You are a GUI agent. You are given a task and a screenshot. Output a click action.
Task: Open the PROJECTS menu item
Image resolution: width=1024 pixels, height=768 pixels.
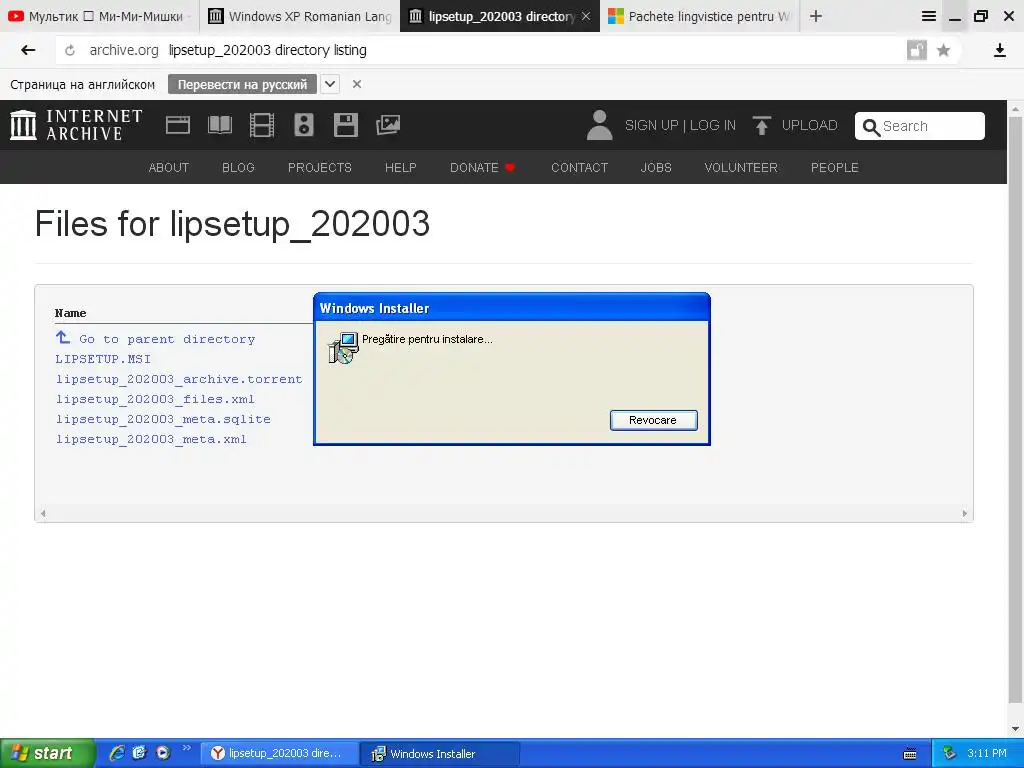[x=319, y=168]
